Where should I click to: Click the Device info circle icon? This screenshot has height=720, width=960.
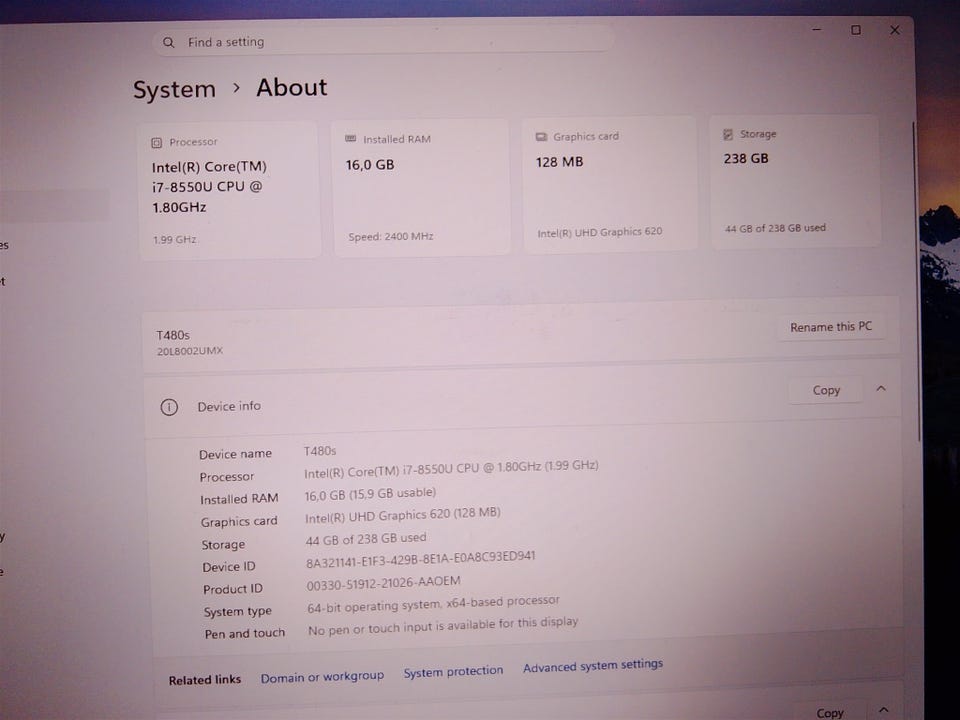[x=169, y=407]
